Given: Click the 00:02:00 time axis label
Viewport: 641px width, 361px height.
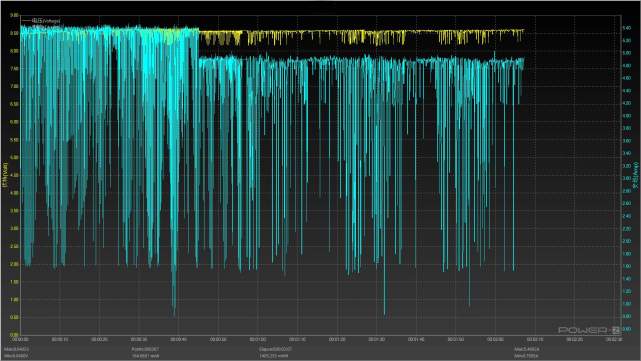Looking at the screenshot, I should coord(495,339).
